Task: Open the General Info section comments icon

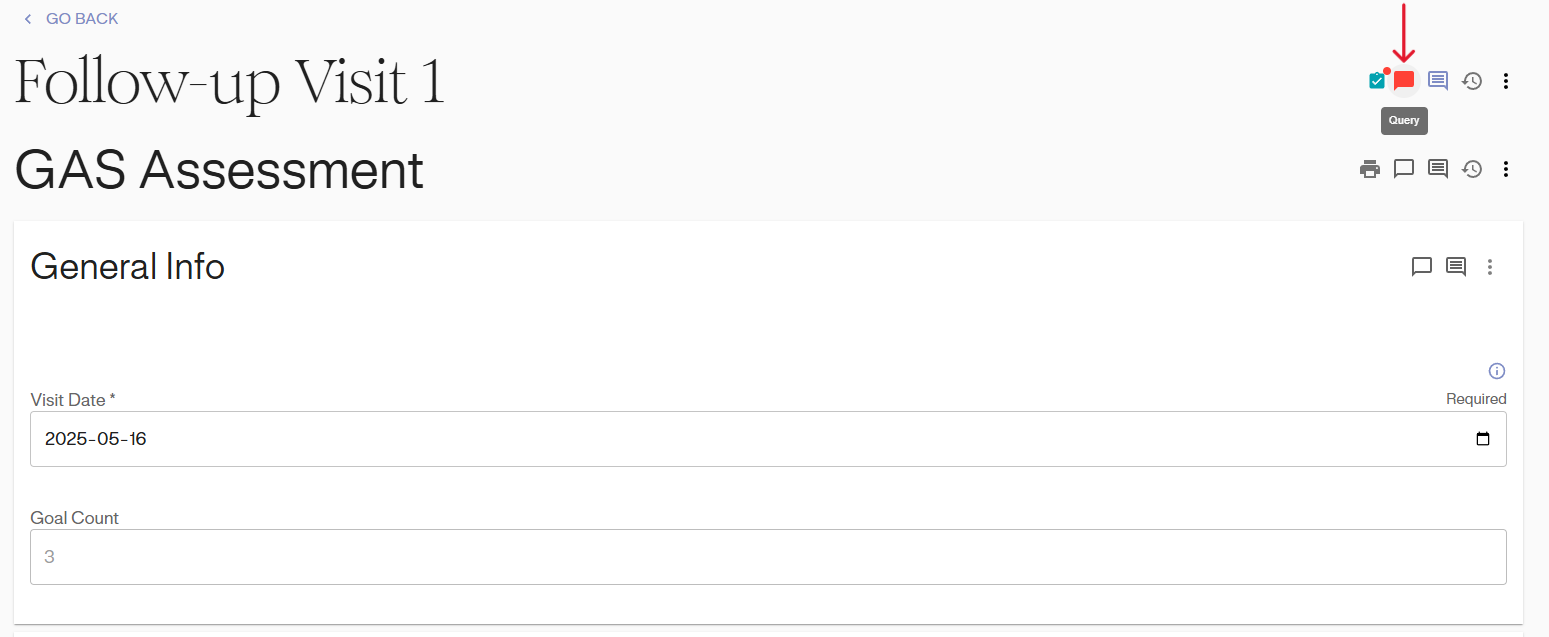Action: [1456, 267]
